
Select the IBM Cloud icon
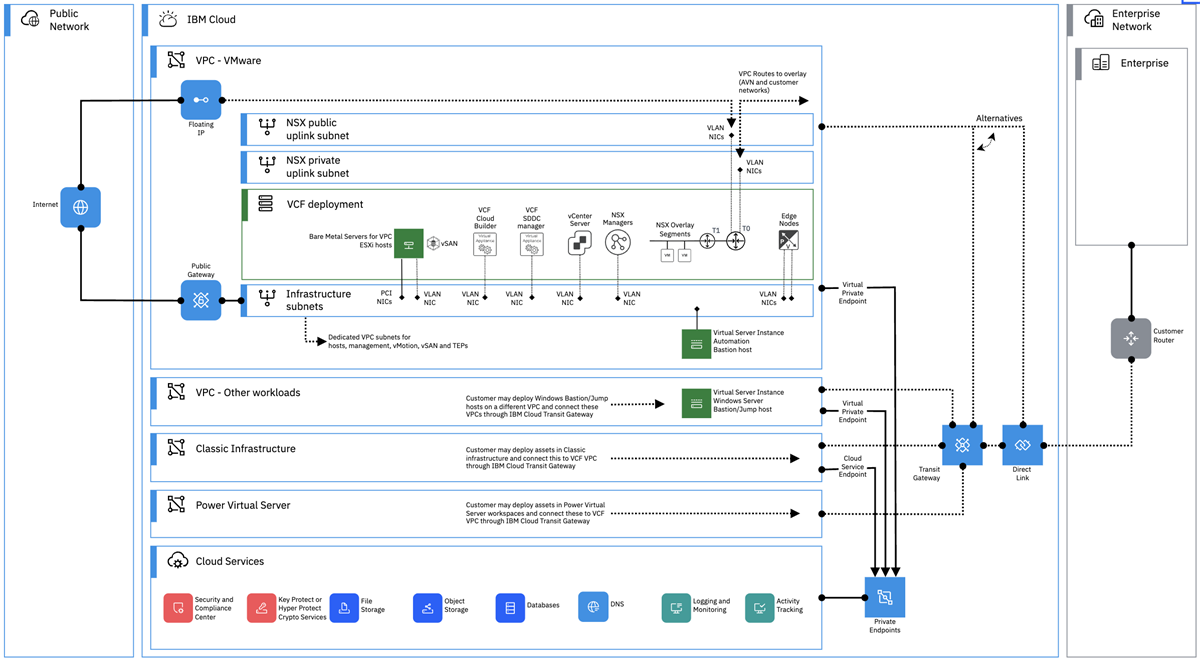pyautogui.click(x=168, y=19)
